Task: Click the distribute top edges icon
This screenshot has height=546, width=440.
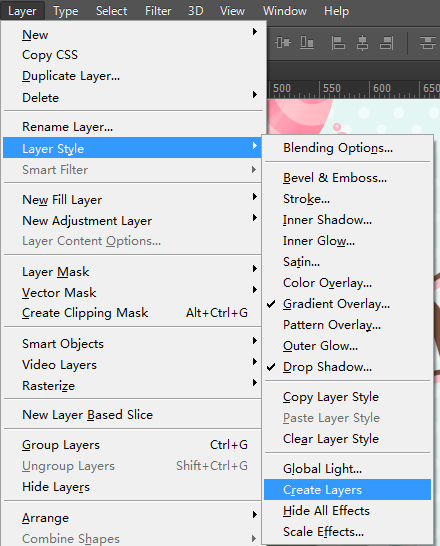Action: pos(427,43)
